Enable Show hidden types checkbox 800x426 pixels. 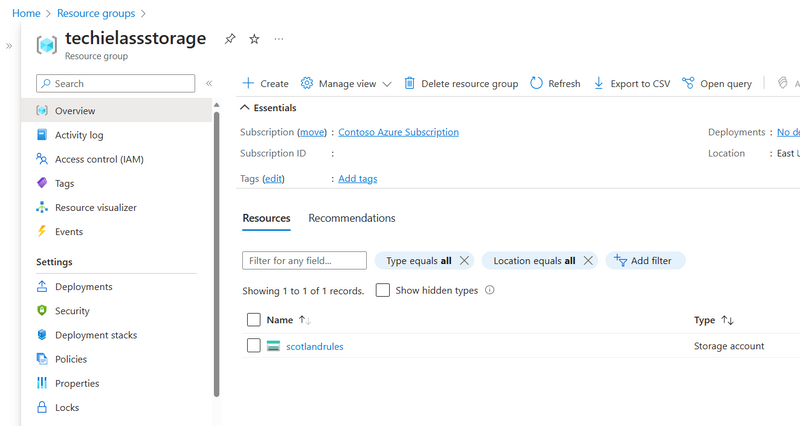point(383,290)
